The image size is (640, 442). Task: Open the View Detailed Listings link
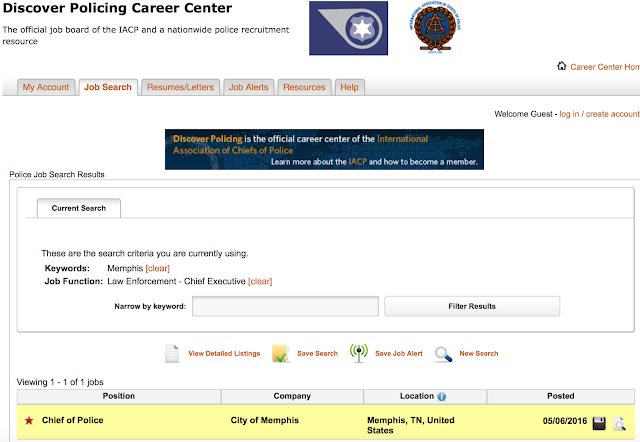(224, 353)
